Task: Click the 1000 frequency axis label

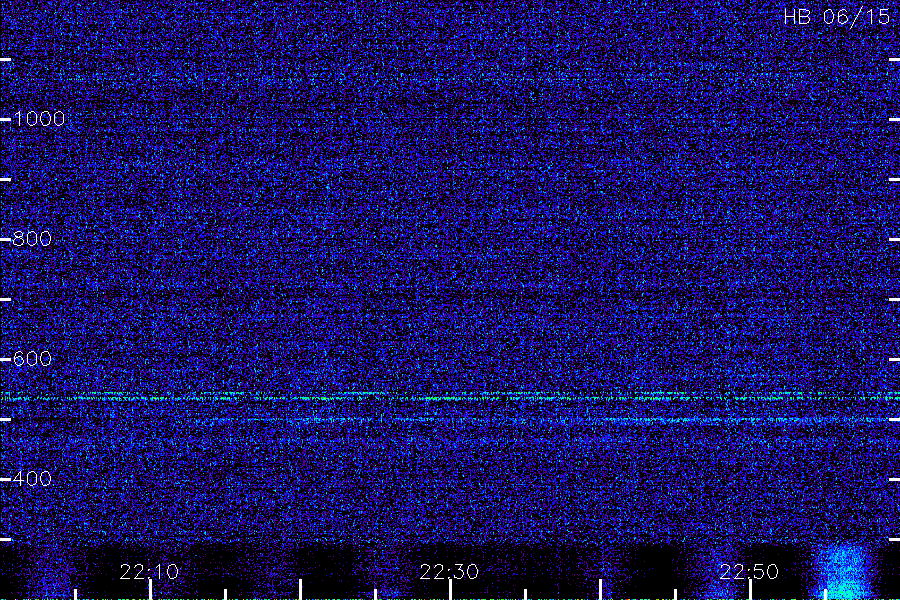Action: point(38,119)
